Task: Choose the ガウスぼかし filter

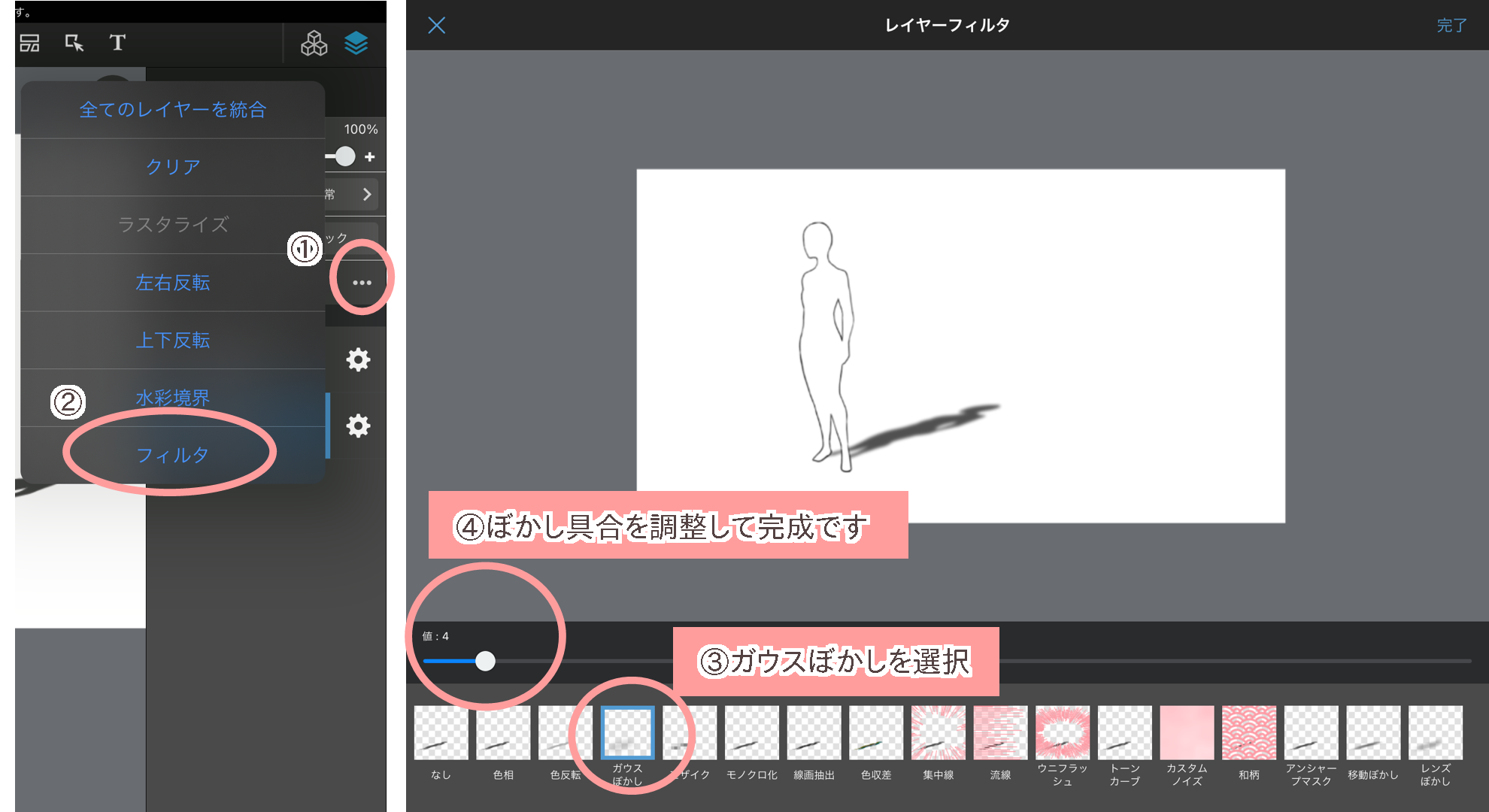Action: pyautogui.click(x=627, y=732)
